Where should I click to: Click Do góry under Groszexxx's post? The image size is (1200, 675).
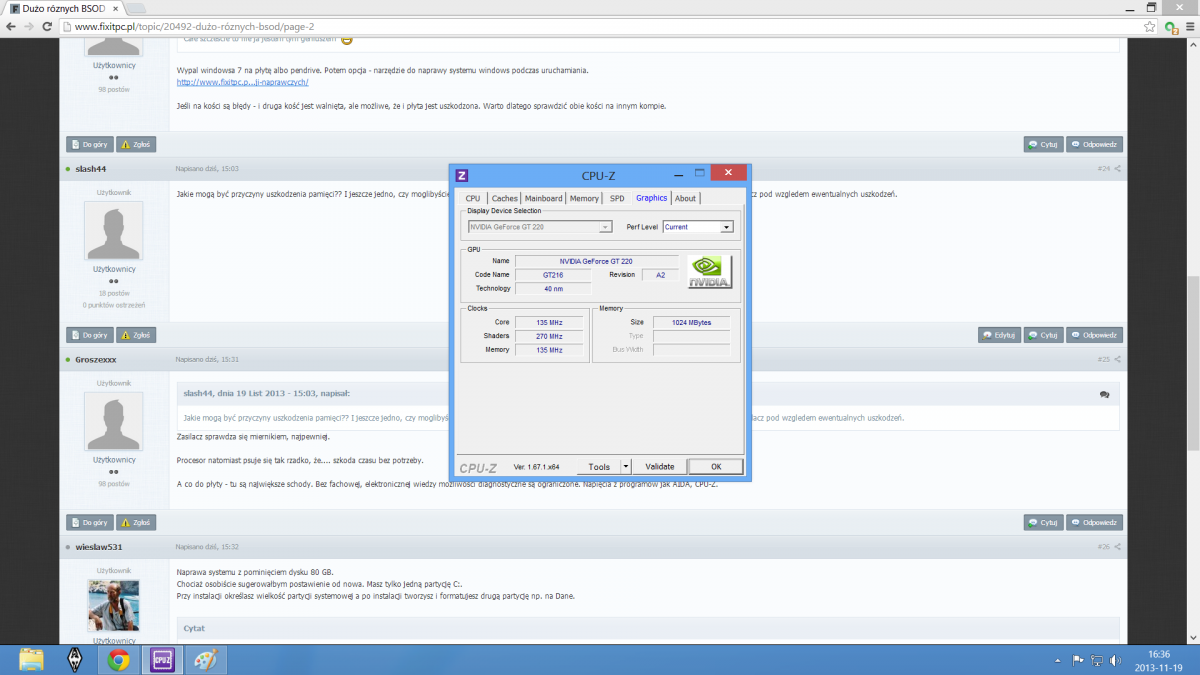tap(90, 522)
